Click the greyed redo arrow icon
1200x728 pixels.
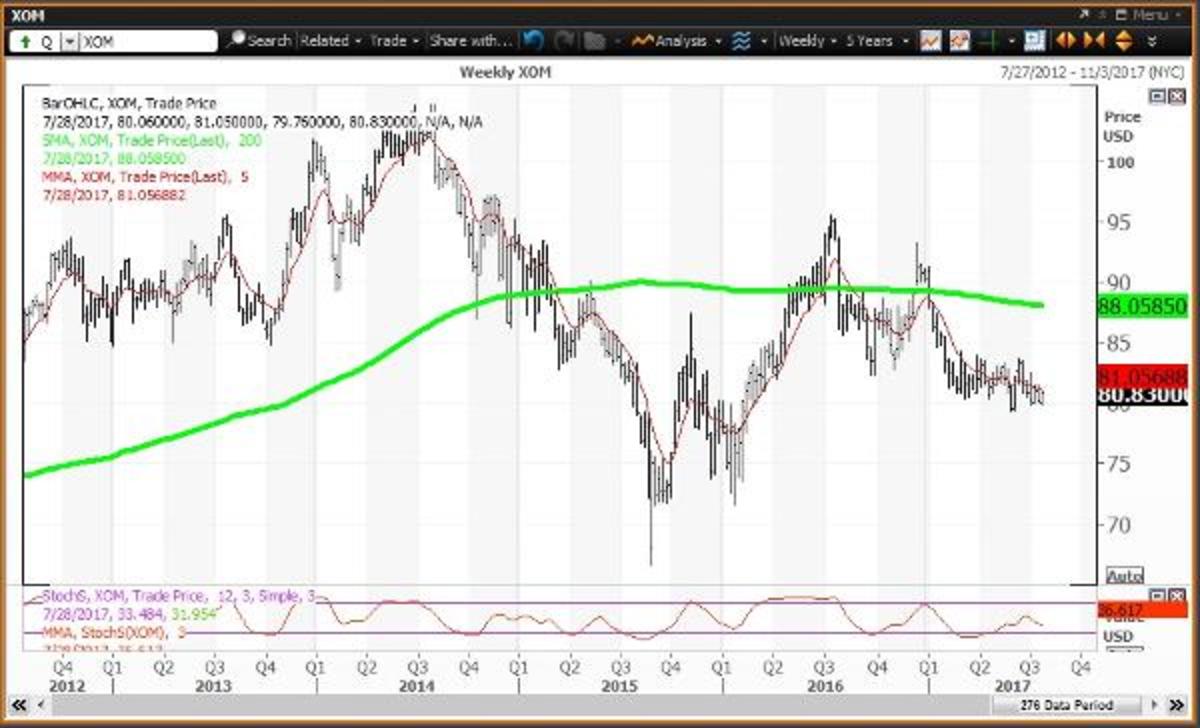(x=564, y=41)
